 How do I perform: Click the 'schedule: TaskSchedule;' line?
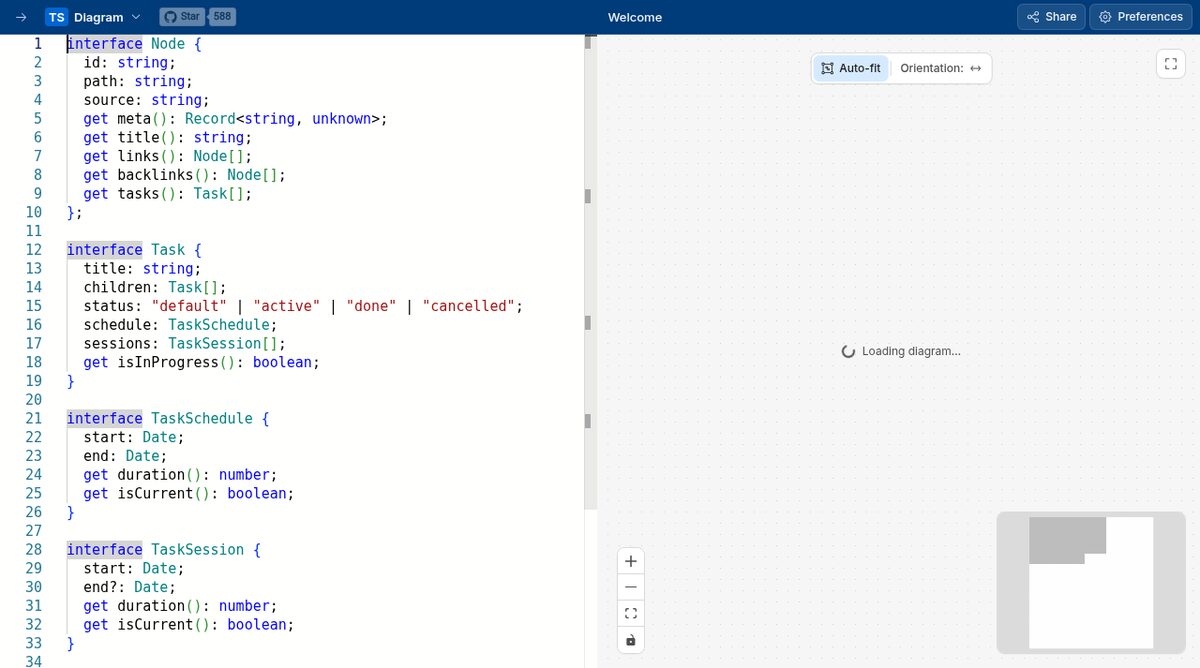tap(180, 325)
